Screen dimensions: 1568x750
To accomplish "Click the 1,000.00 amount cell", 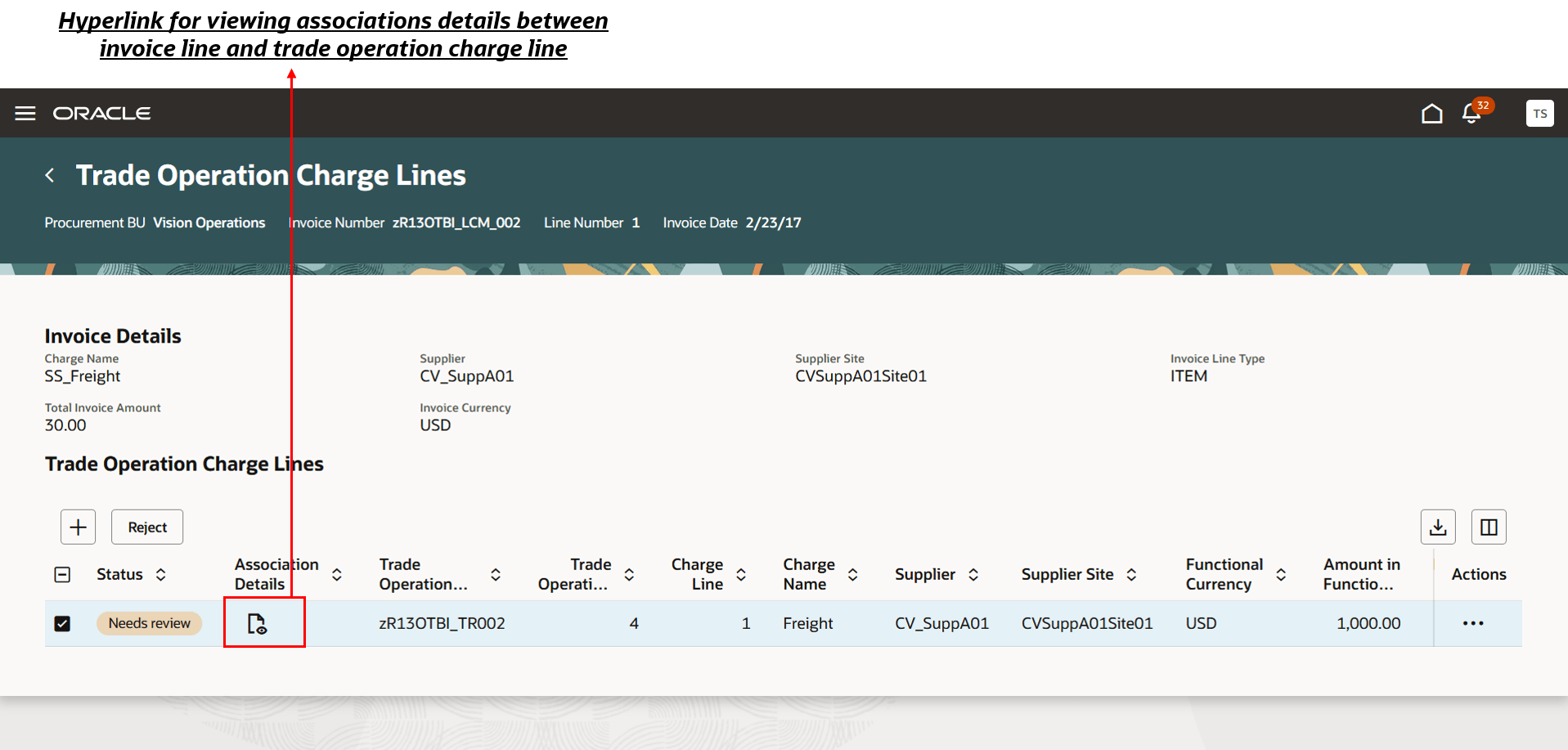I will click(1368, 623).
